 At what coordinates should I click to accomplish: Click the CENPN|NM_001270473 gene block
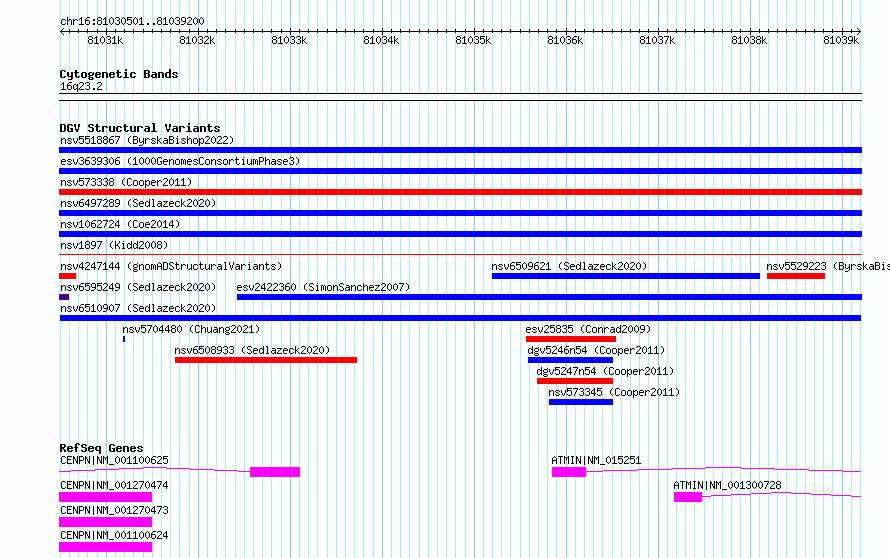pyautogui.click(x=106, y=522)
